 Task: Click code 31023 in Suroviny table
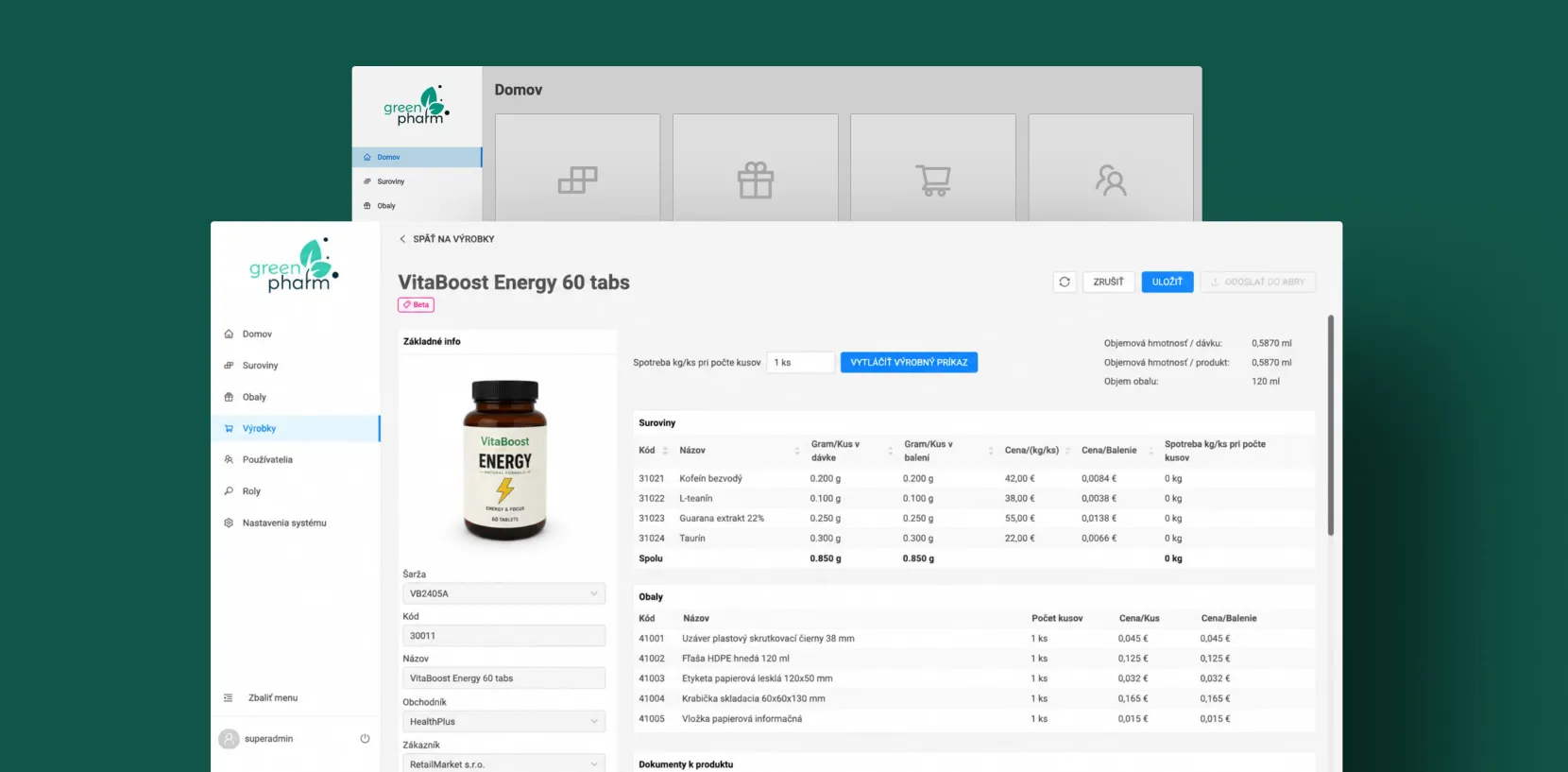(x=652, y=518)
